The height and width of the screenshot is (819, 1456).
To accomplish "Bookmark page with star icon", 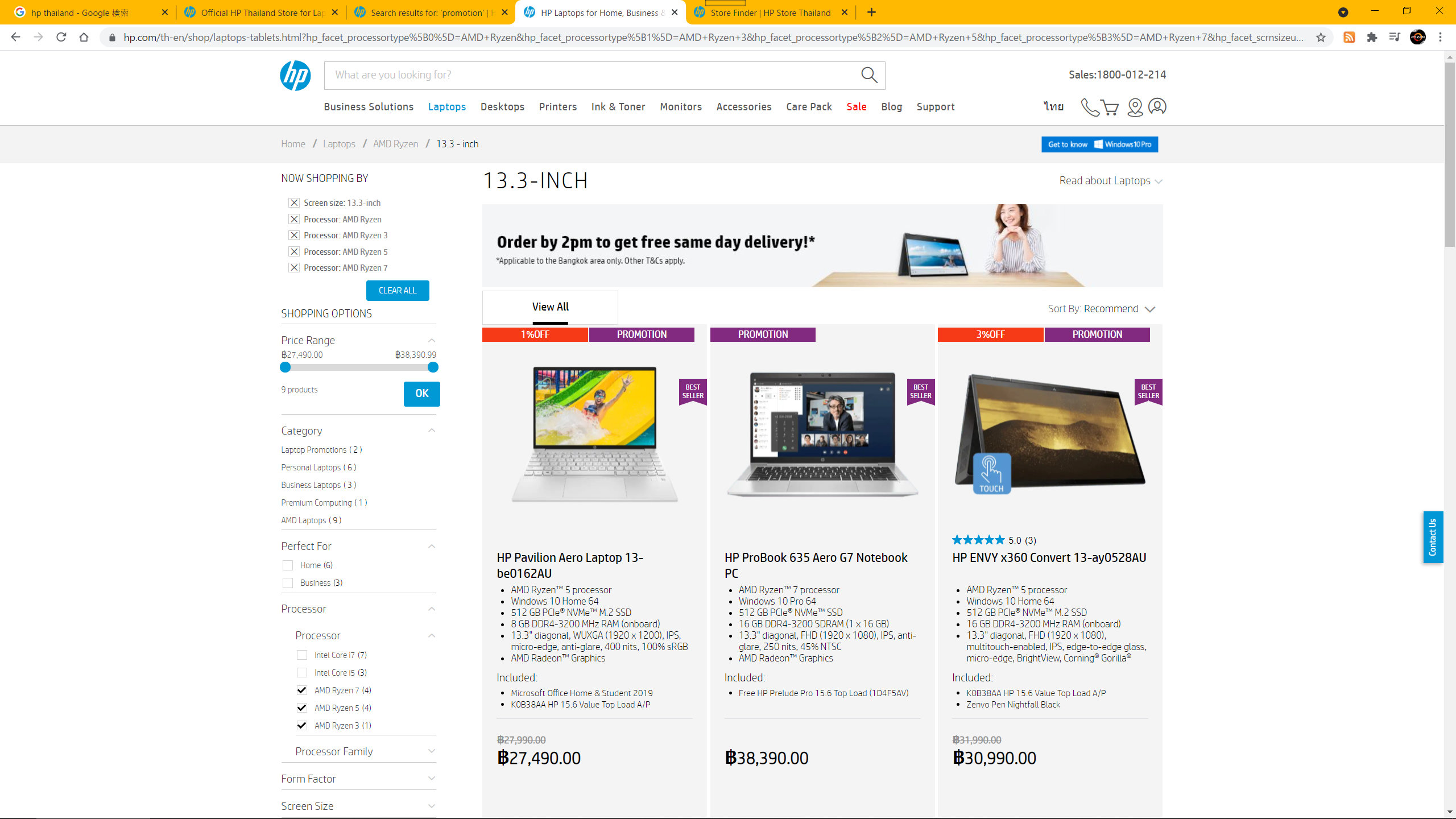I will pyautogui.click(x=1321, y=37).
